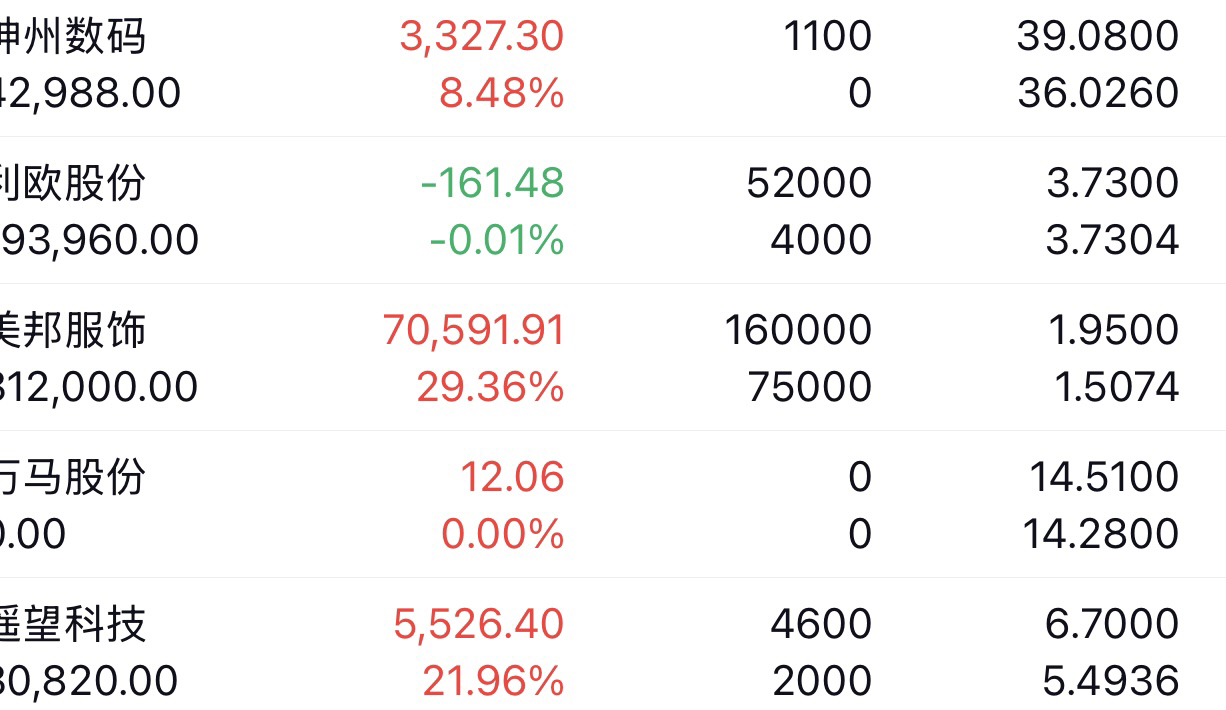This screenshot has width=1226, height=710.
Task: Click the 14.5100 current price
Action: pyautogui.click(x=1104, y=477)
